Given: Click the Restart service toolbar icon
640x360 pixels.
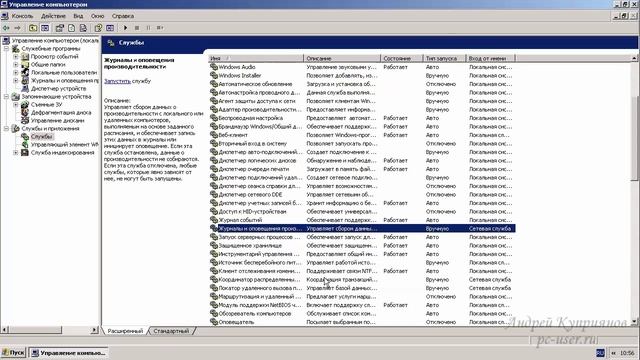Looking at the screenshot, I should click(x=160, y=28).
